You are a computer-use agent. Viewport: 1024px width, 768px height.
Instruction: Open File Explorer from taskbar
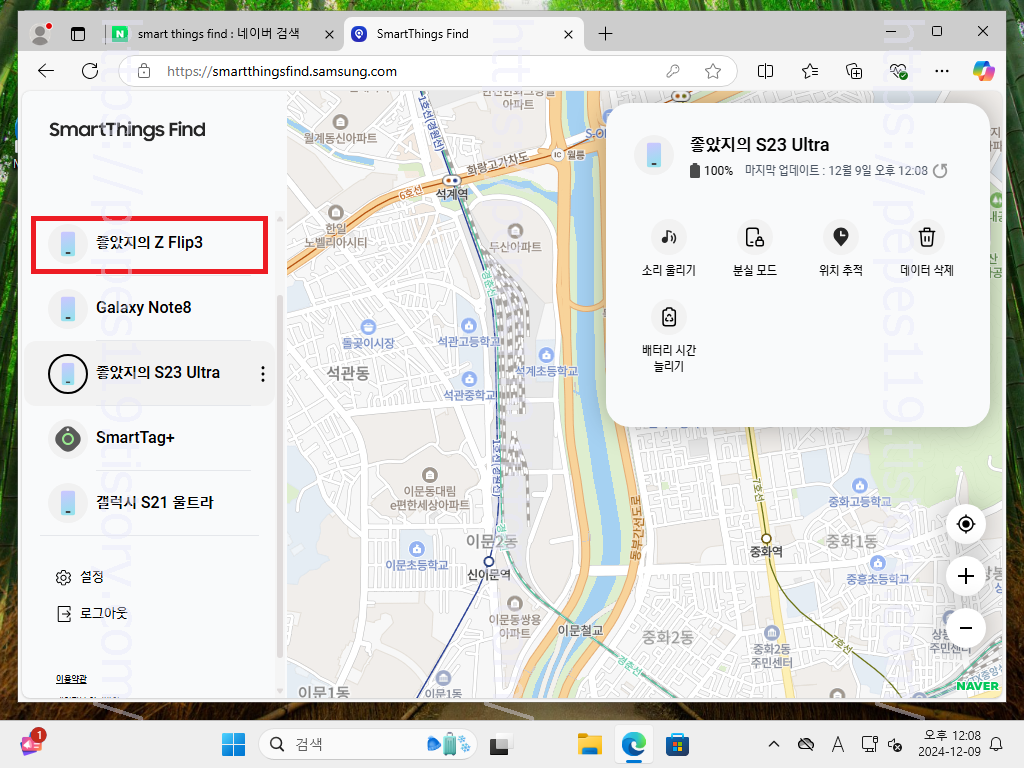click(x=590, y=744)
